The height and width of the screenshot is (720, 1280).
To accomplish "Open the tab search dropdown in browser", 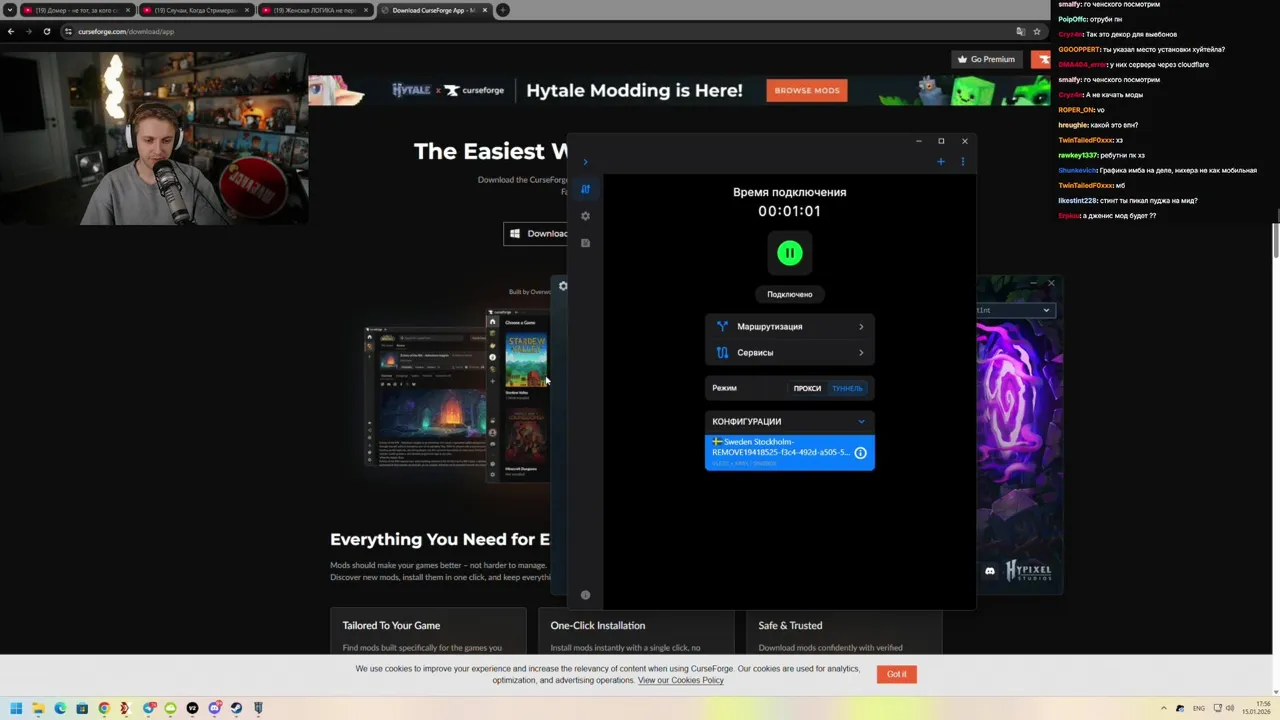I will tap(8, 10).
